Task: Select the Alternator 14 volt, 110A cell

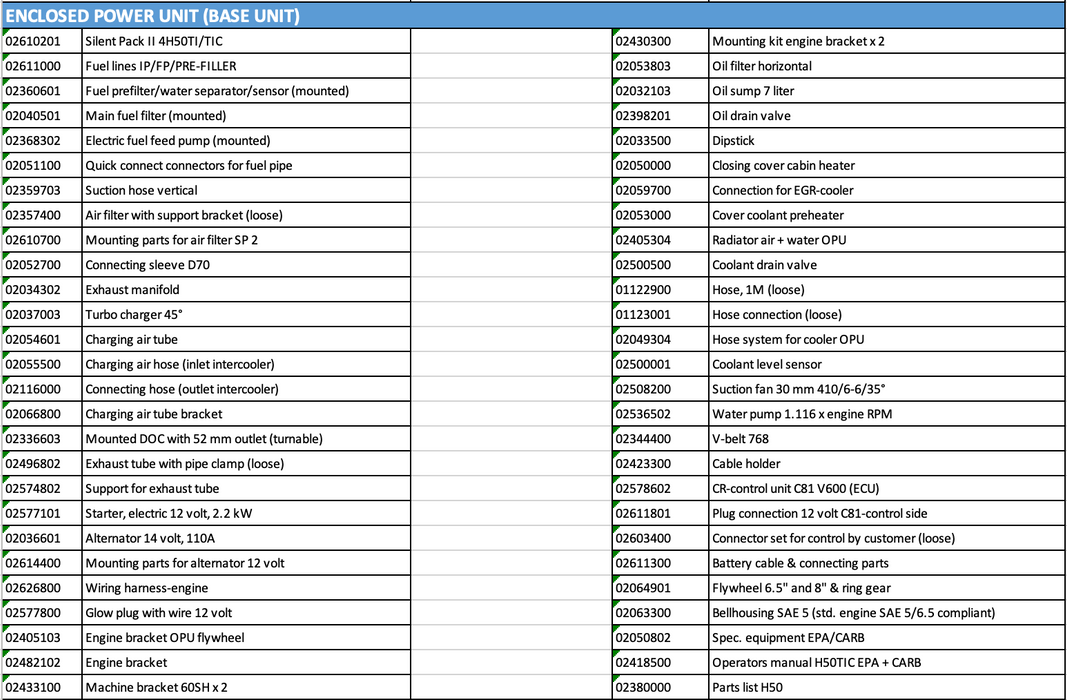Action: click(245, 538)
